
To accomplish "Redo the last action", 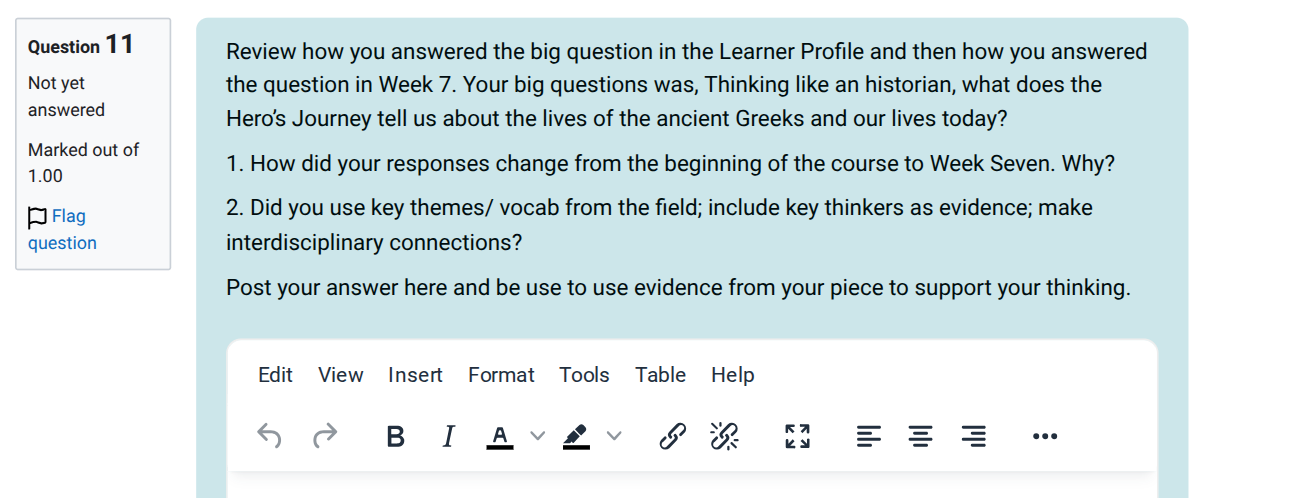I will click(x=325, y=436).
